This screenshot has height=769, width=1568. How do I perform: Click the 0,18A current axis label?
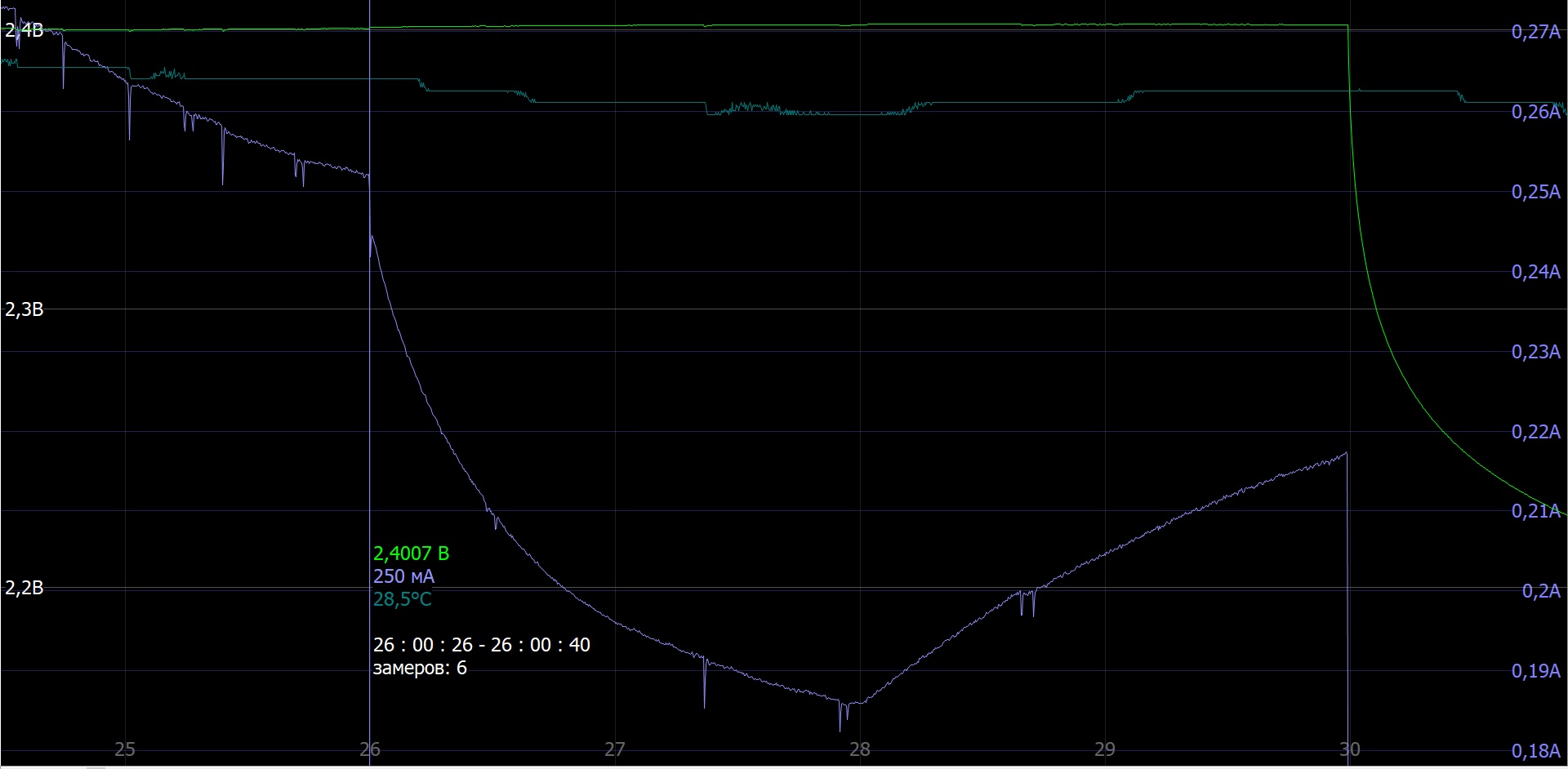click(x=1535, y=751)
